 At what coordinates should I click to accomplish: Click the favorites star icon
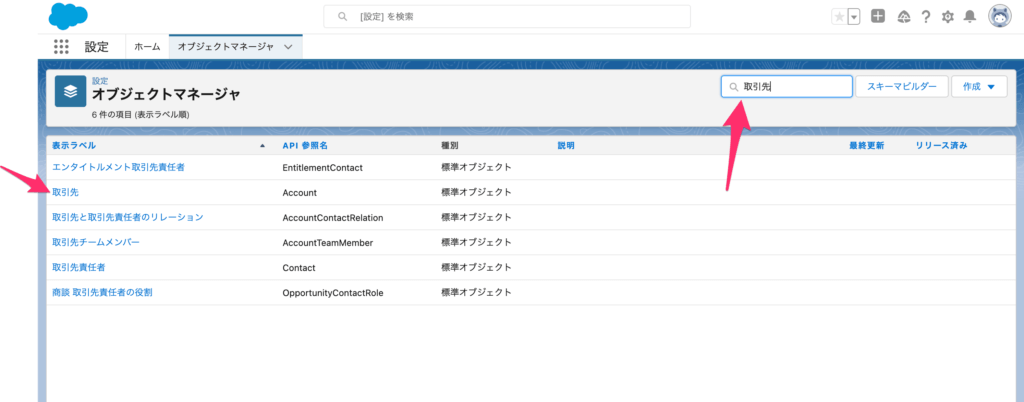[x=839, y=17]
